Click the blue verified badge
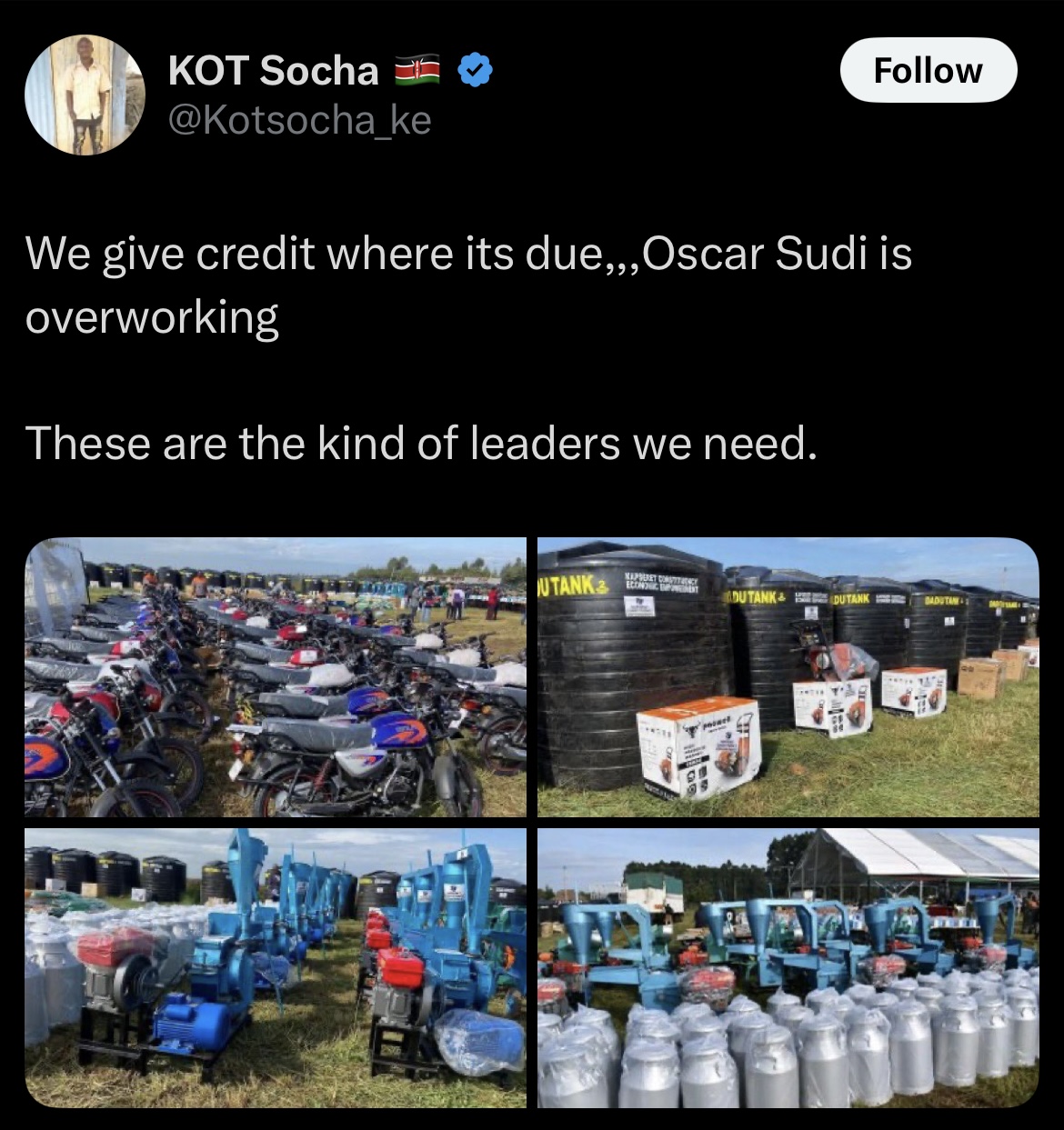 tap(474, 70)
